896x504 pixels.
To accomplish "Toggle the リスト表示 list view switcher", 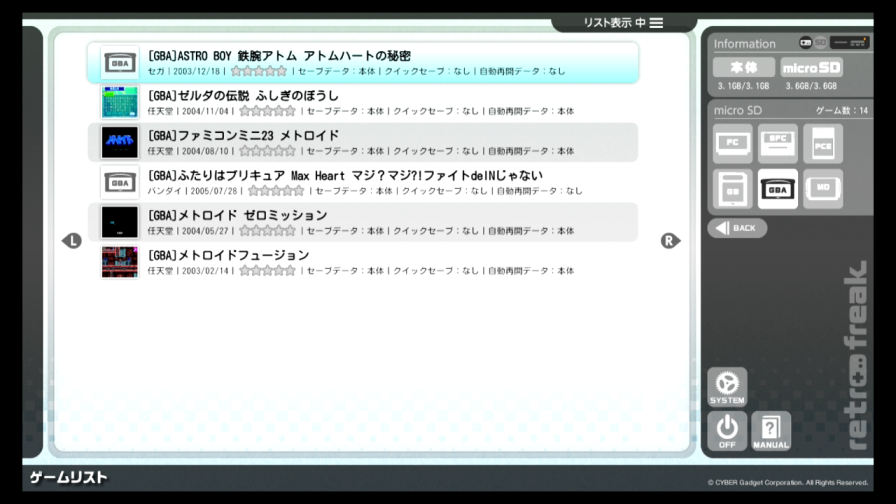I will pyautogui.click(x=623, y=23).
